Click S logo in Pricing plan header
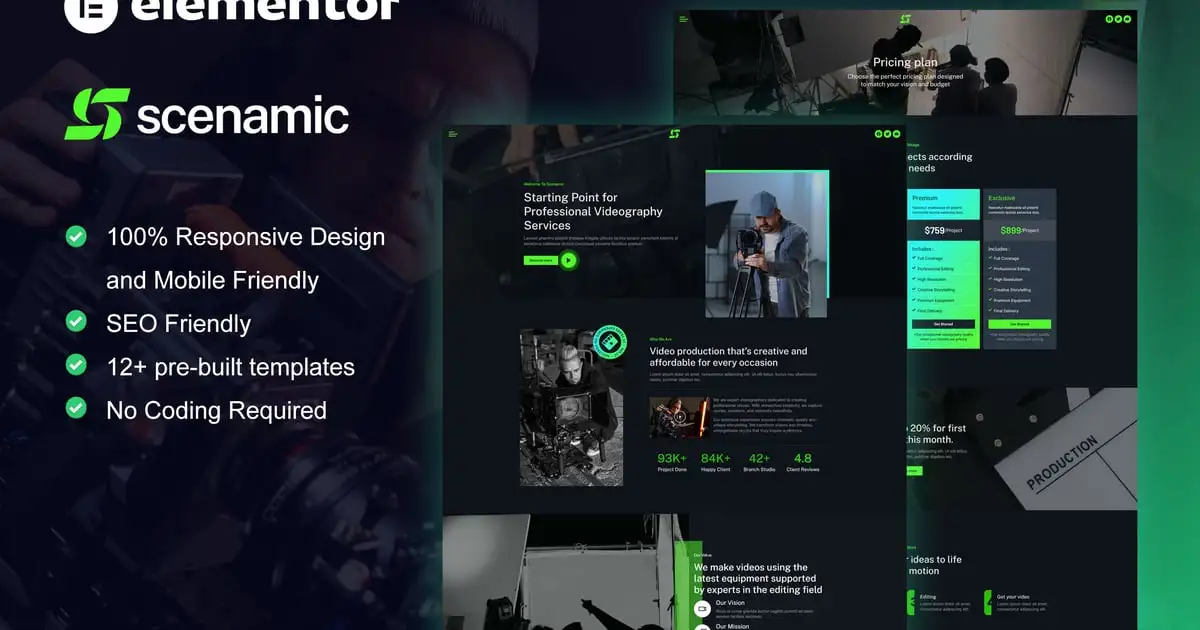Viewport: 1200px width, 630px height. click(905, 19)
